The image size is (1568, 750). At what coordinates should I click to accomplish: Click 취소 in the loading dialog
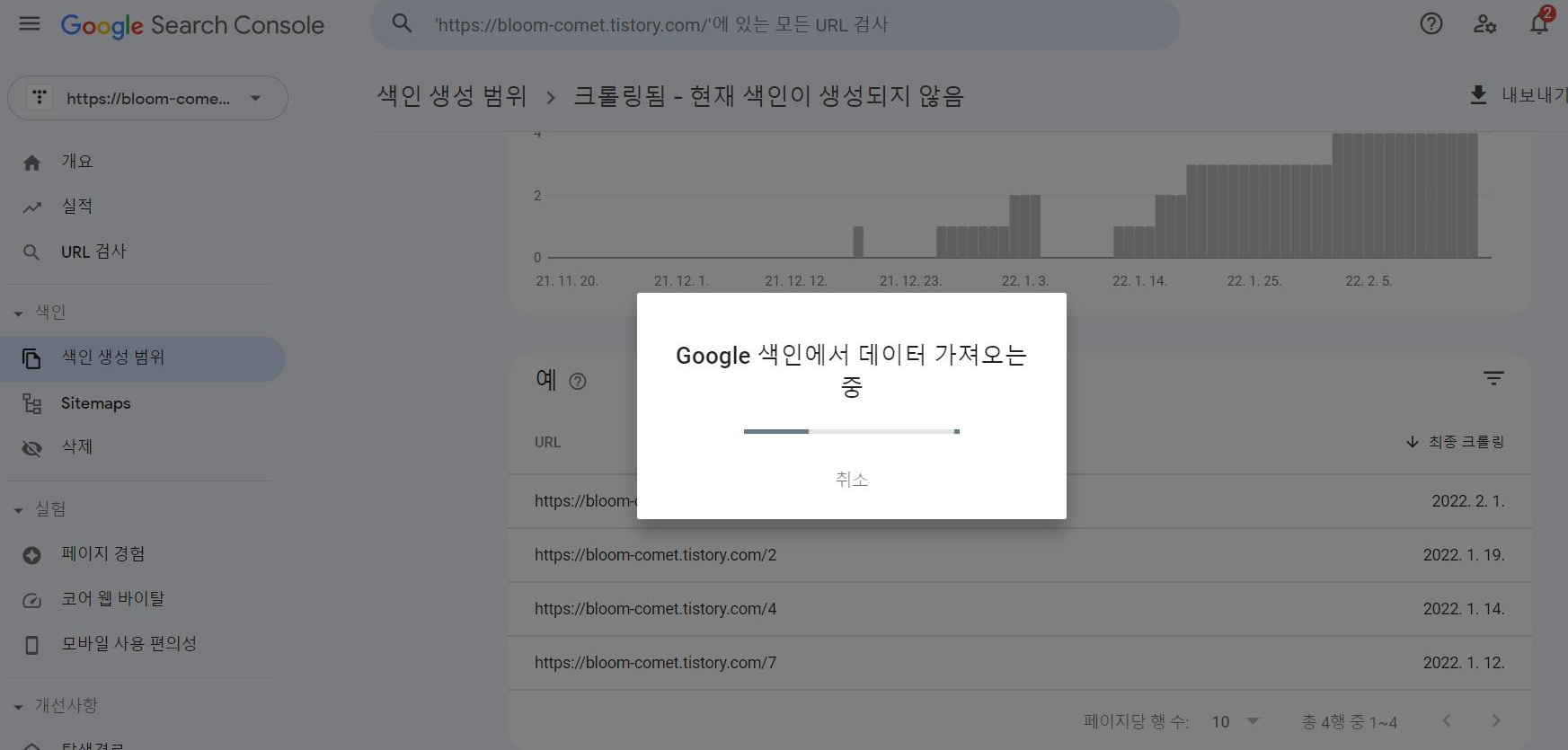[851, 480]
